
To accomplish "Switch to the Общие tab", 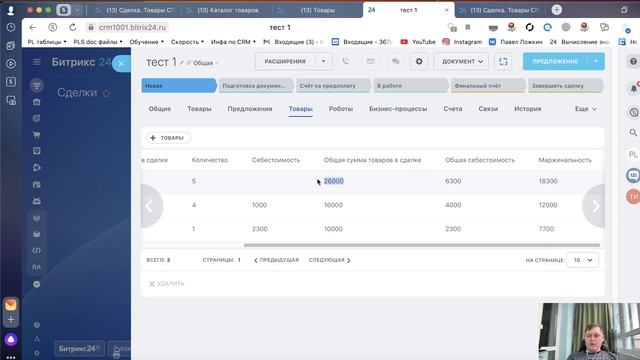I will point(160,109).
